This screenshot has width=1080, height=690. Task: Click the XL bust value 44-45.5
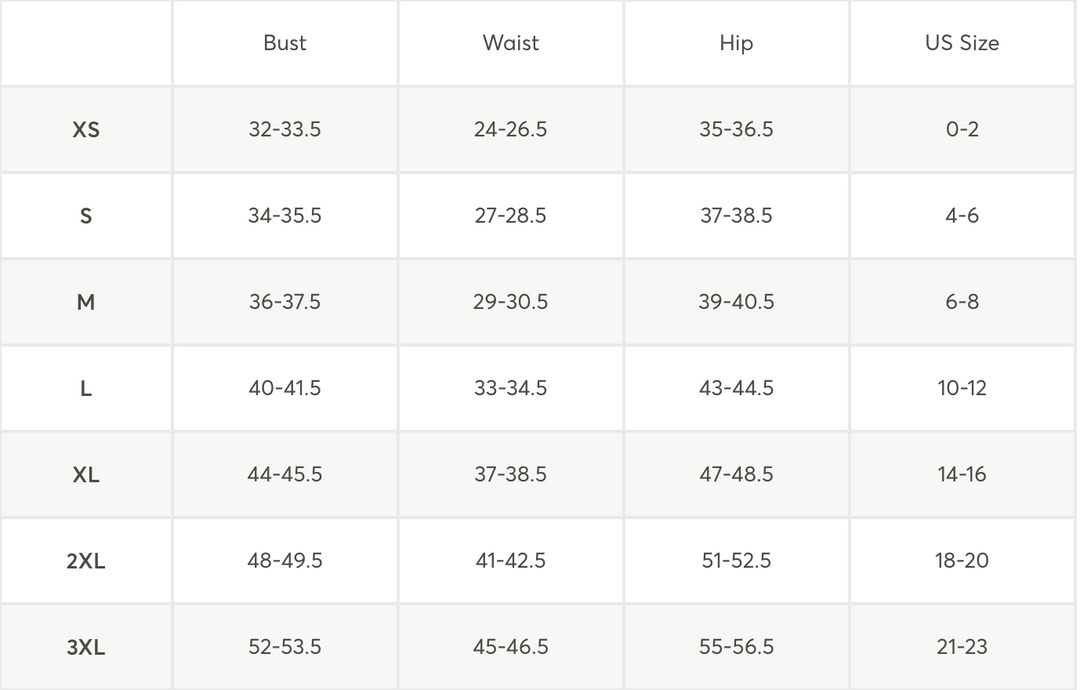tap(284, 474)
